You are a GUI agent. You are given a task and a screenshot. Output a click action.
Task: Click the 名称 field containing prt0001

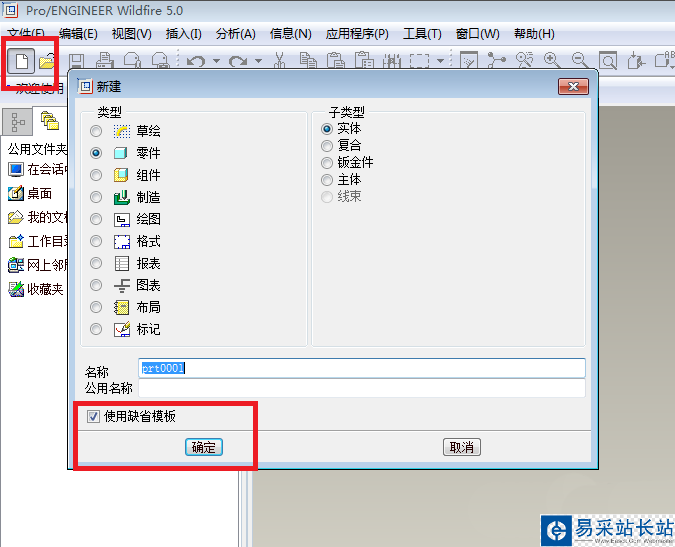pos(362,368)
